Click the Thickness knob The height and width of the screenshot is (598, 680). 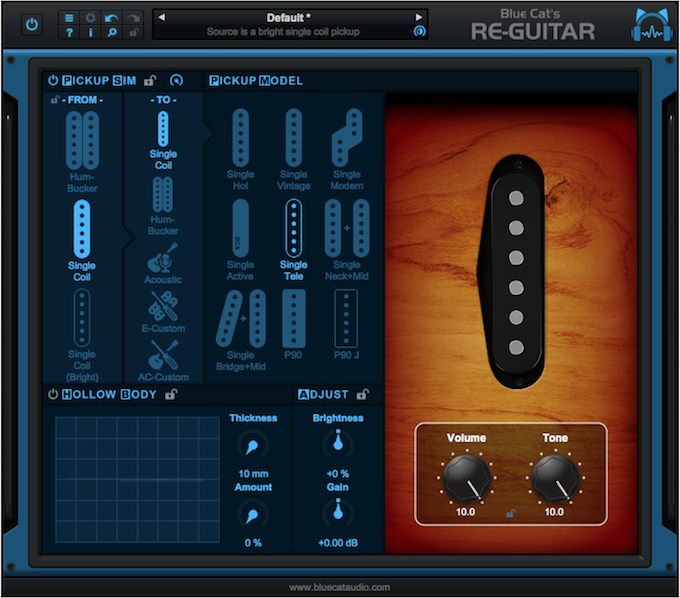coord(253,446)
